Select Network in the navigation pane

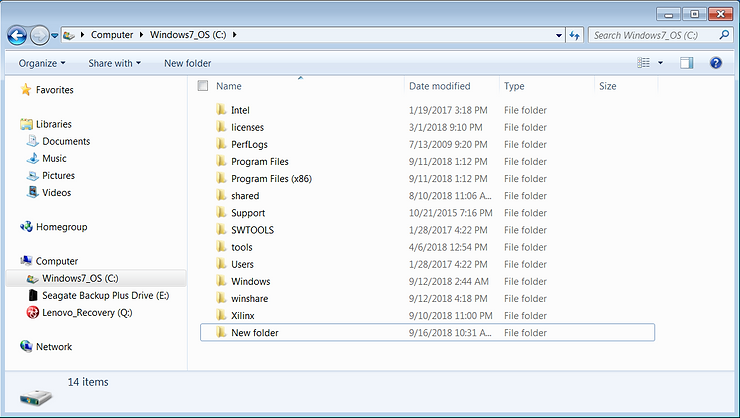(x=54, y=347)
